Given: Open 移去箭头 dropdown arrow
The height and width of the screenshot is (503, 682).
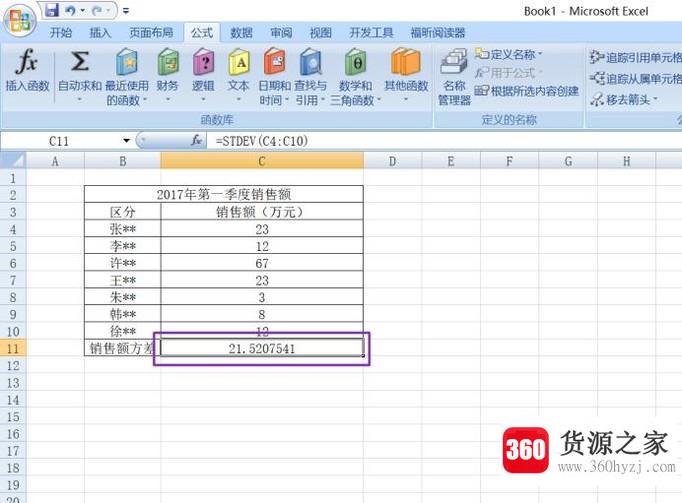Looking at the screenshot, I should click(655, 100).
